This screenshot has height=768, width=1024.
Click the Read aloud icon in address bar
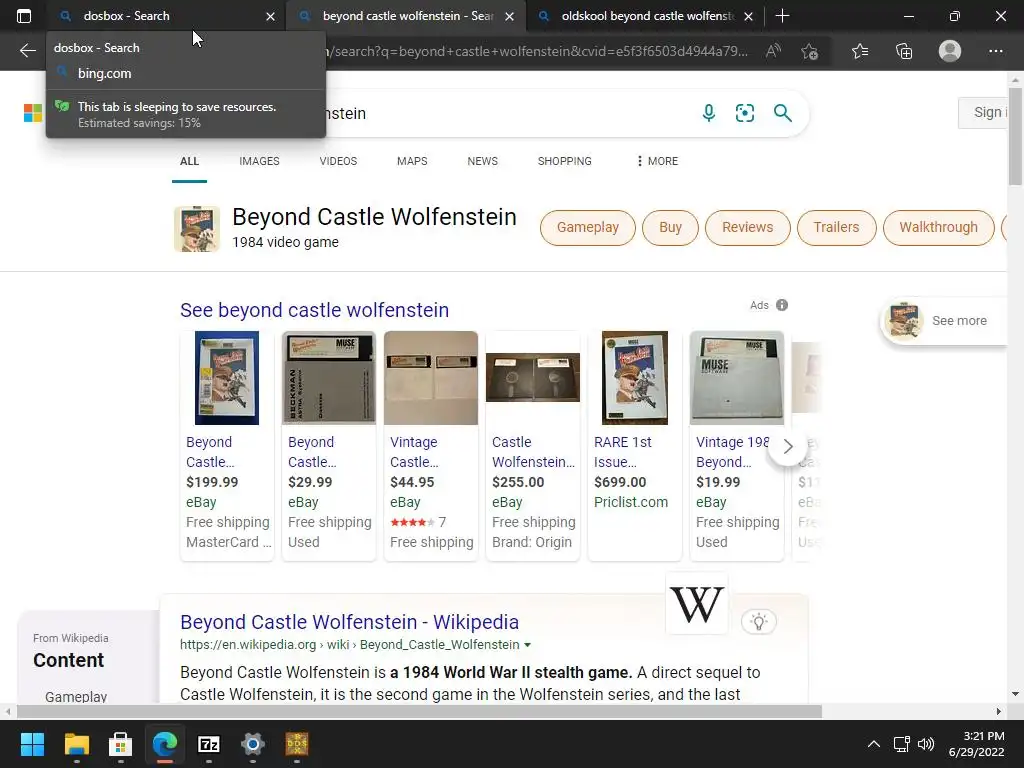[773, 51]
